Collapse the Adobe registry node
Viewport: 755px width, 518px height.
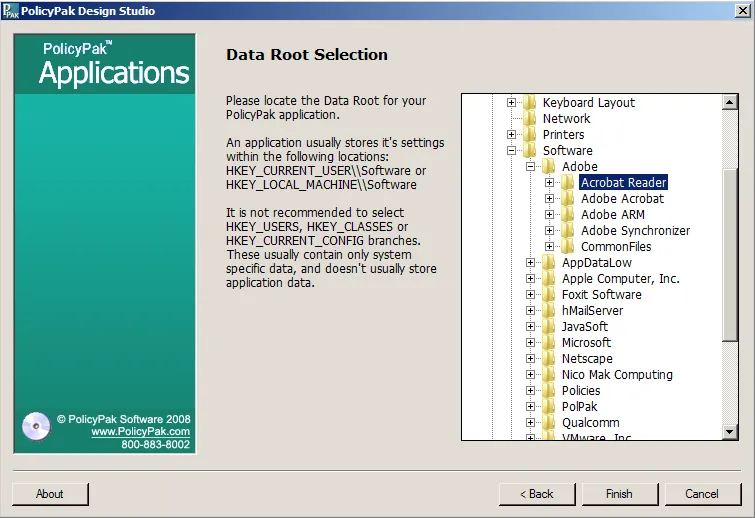coord(530,167)
